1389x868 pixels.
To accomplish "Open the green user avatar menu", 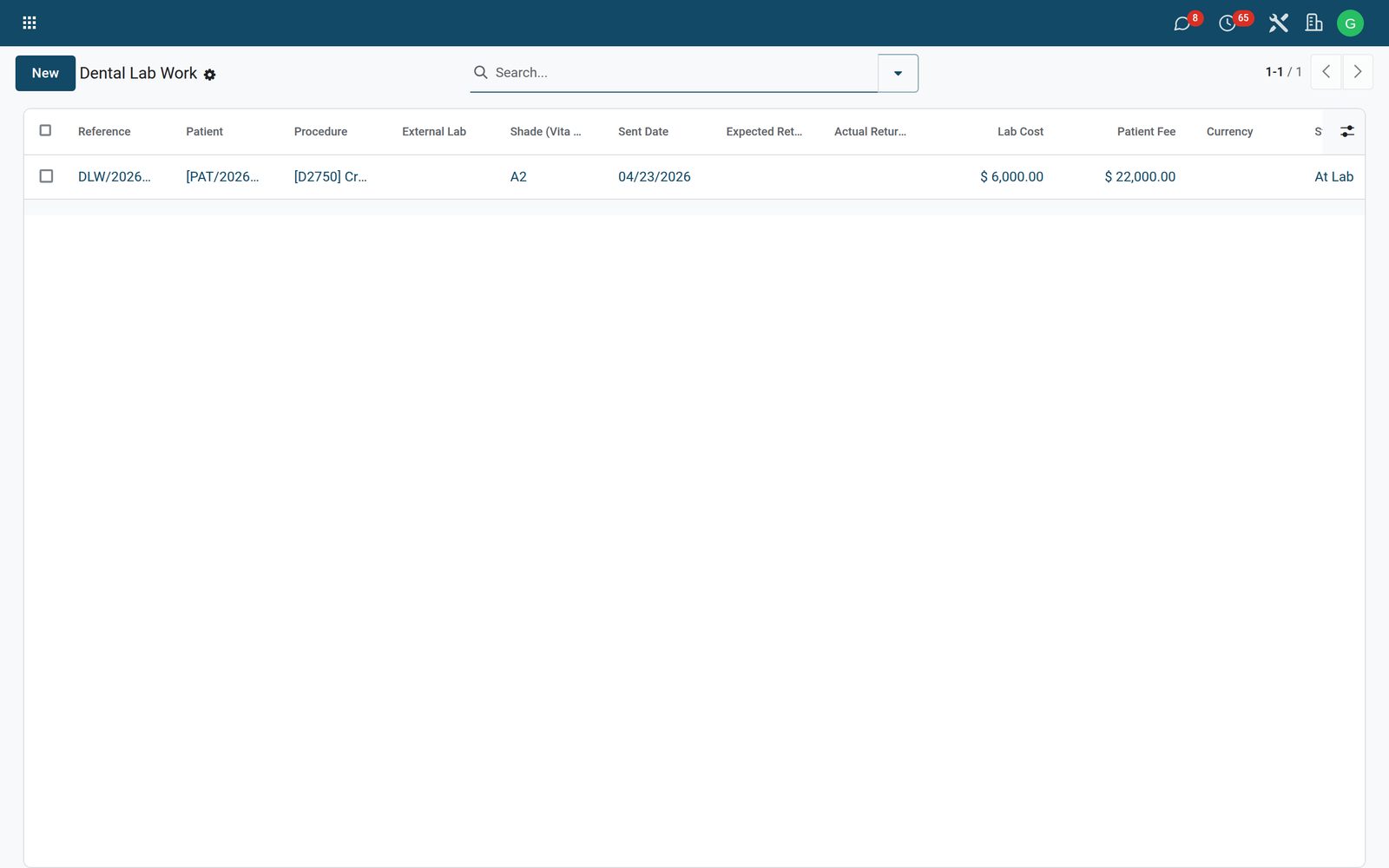I will pyautogui.click(x=1350, y=23).
